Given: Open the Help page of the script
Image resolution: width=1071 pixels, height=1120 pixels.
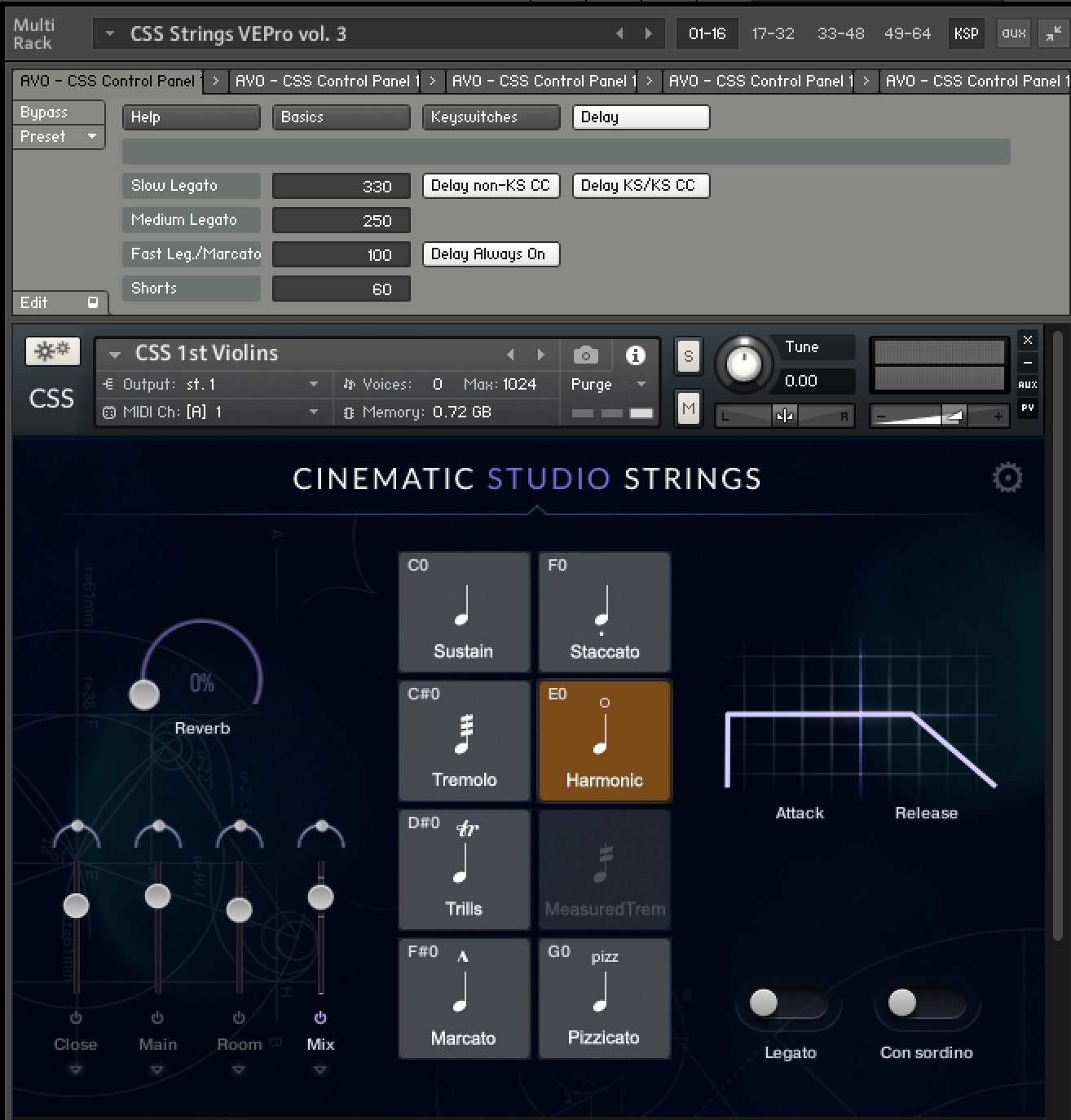Looking at the screenshot, I should (x=192, y=117).
